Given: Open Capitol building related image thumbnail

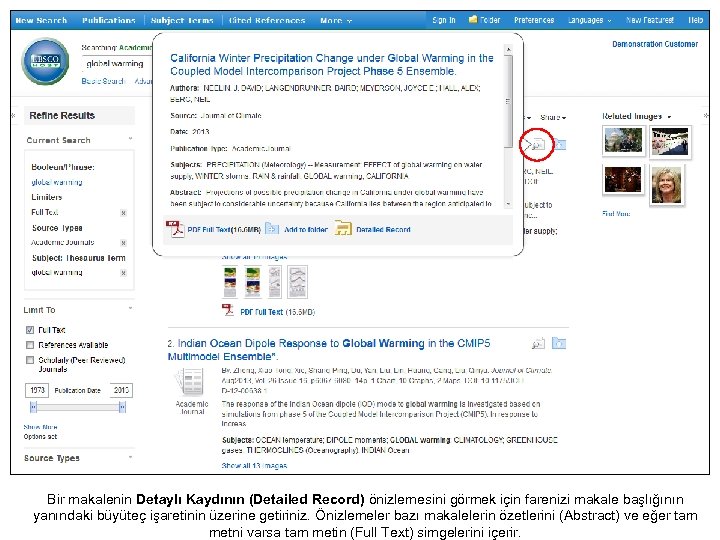Looking at the screenshot, I should tap(623, 141).
